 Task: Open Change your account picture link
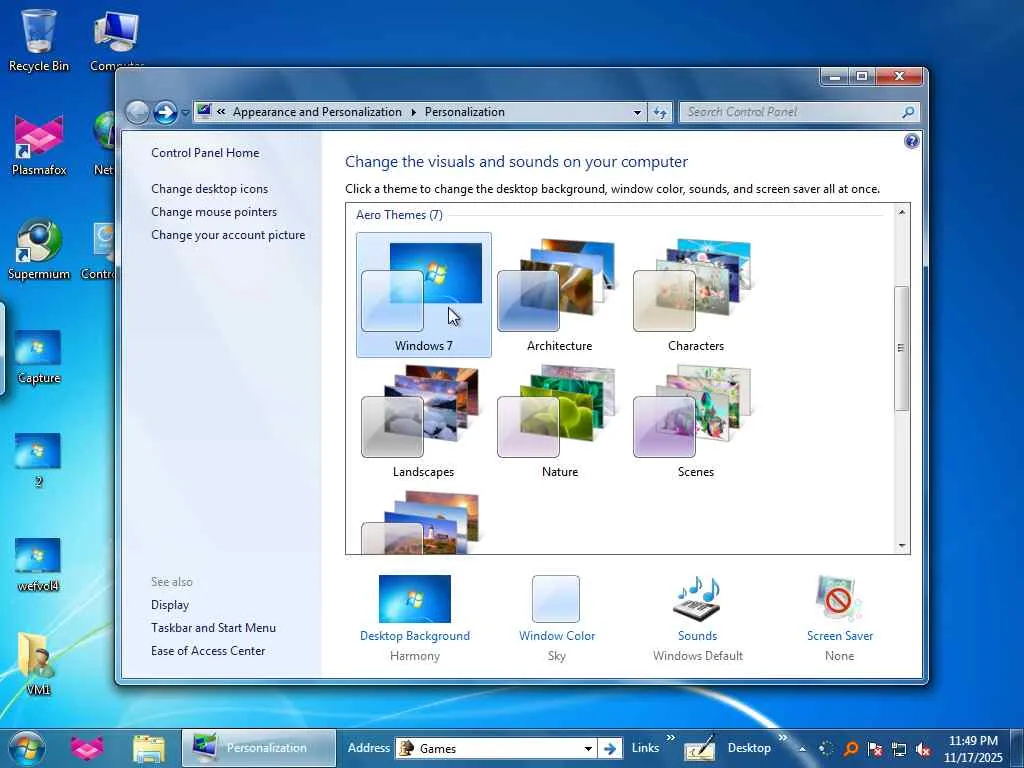pos(228,235)
